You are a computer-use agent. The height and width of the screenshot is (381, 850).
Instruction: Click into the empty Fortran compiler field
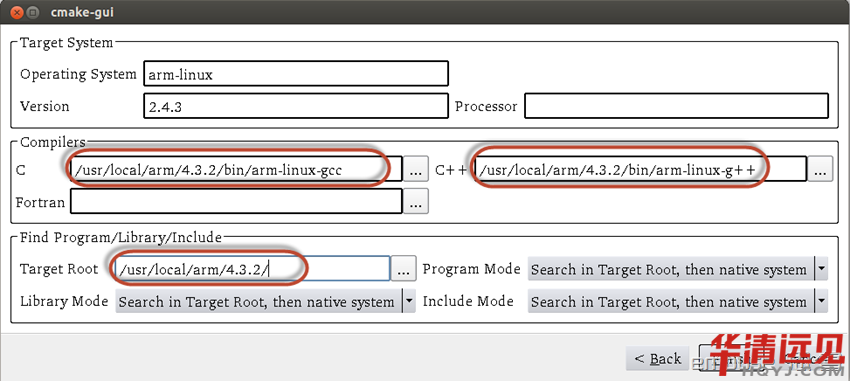(236, 202)
